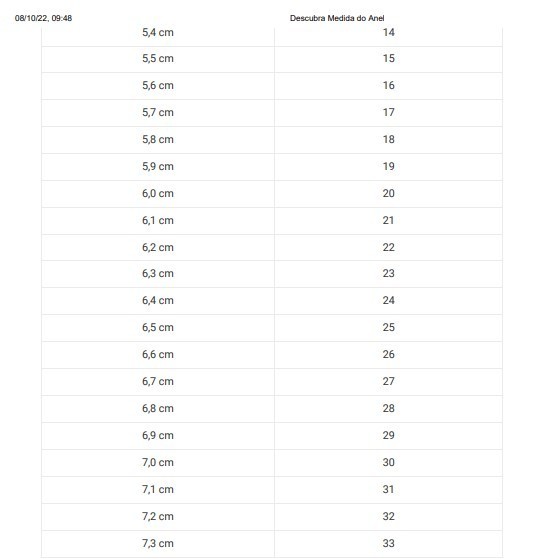Select ring size 26 cell
Image resolution: width=559 pixels, height=559 pixels.
(x=389, y=355)
